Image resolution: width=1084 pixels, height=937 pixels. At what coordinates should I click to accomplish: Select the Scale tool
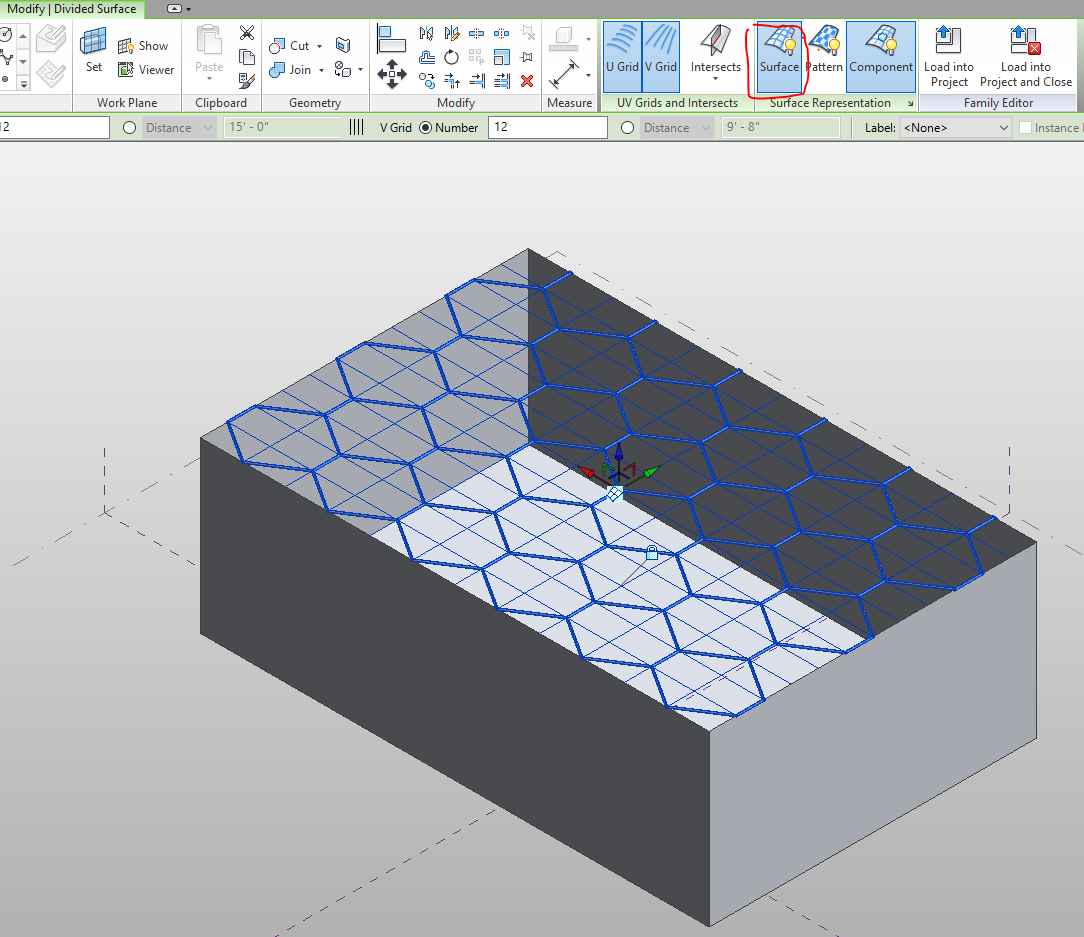click(x=501, y=56)
